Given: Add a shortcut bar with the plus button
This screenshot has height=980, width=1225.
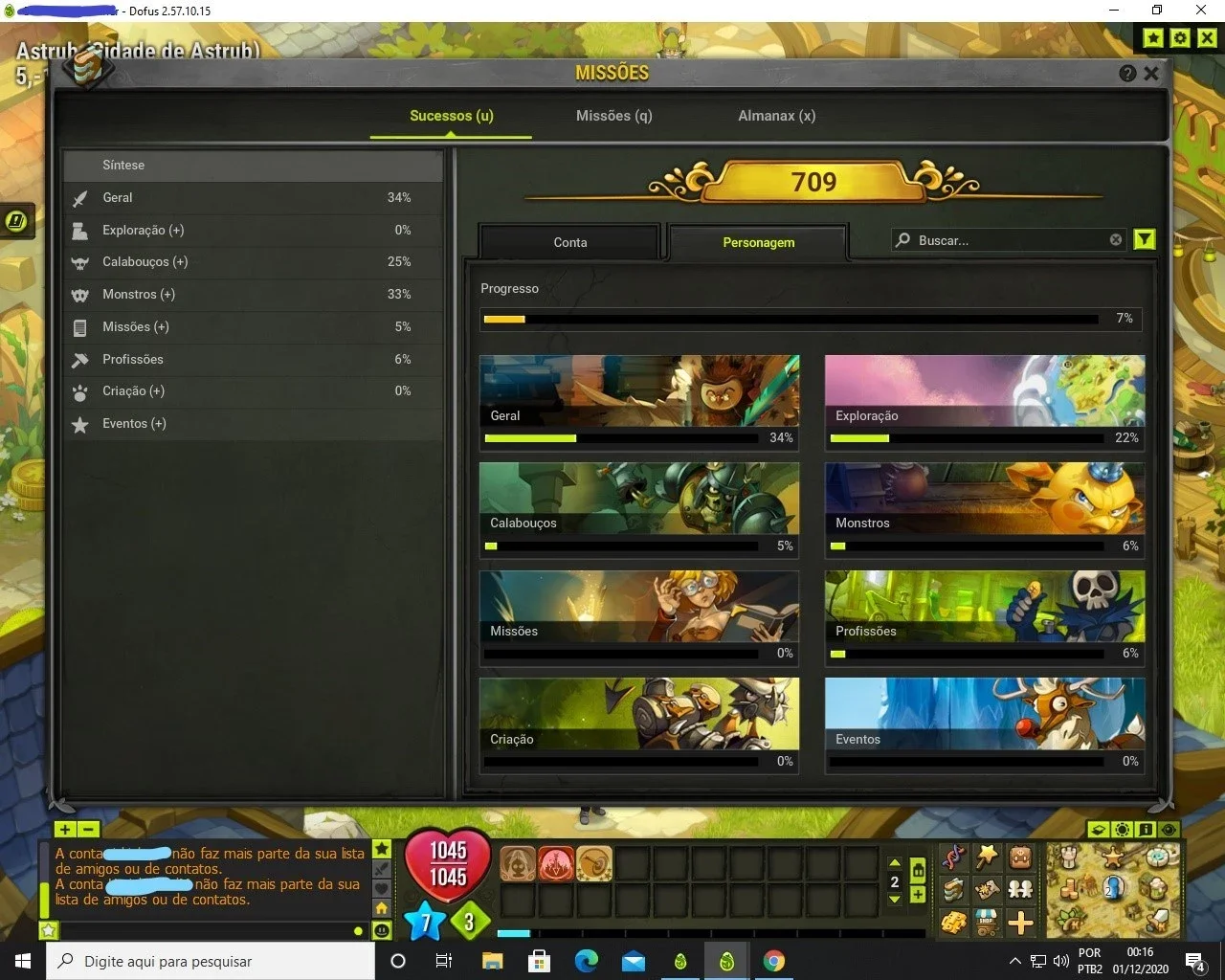Looking at the screenshot, I should pos(918,895).
